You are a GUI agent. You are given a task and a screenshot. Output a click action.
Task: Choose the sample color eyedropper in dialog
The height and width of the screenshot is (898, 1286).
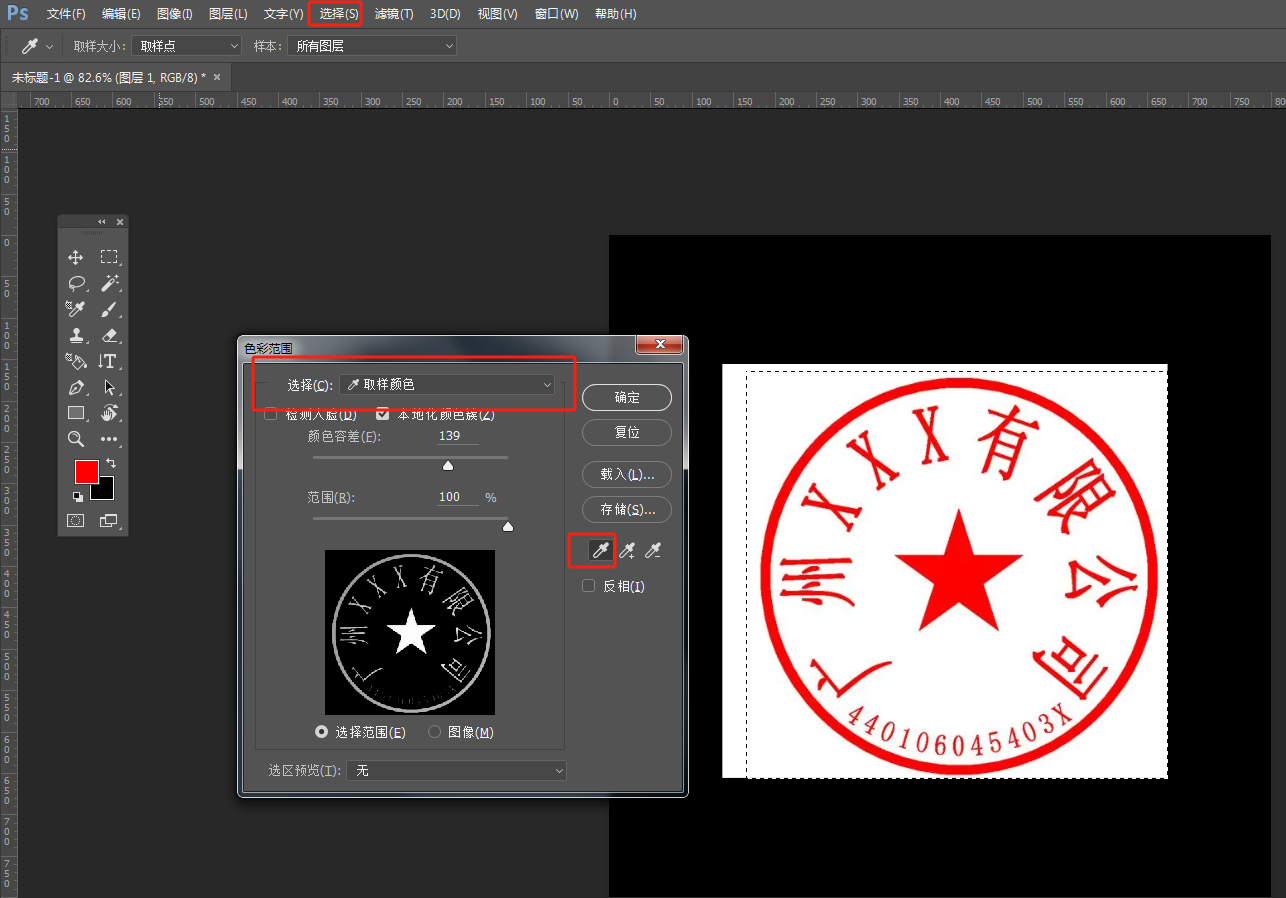[600, 550]
